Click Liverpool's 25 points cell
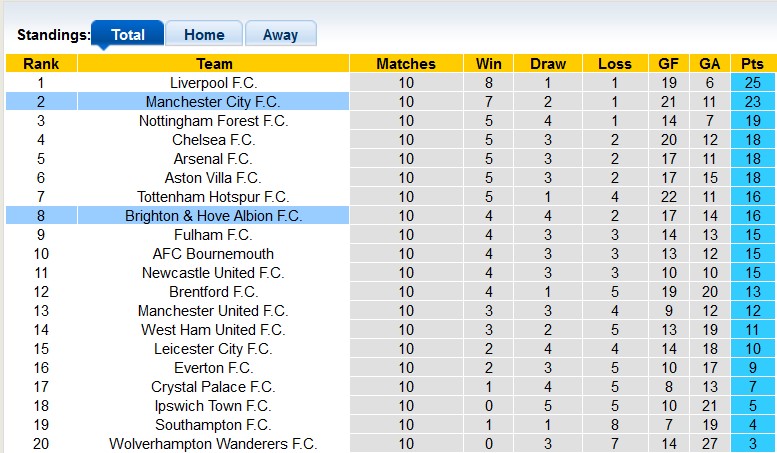 tap(752, 82)
